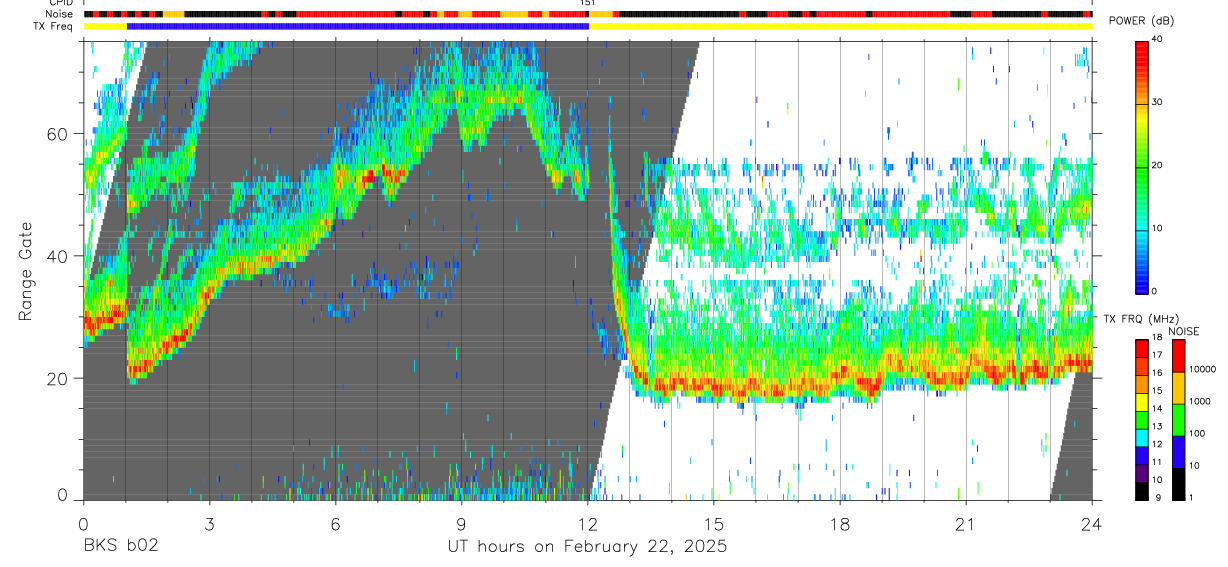Click the Noise strip above the plot
The height and width of the screenshot is (567, 1228).
point(587,14)
